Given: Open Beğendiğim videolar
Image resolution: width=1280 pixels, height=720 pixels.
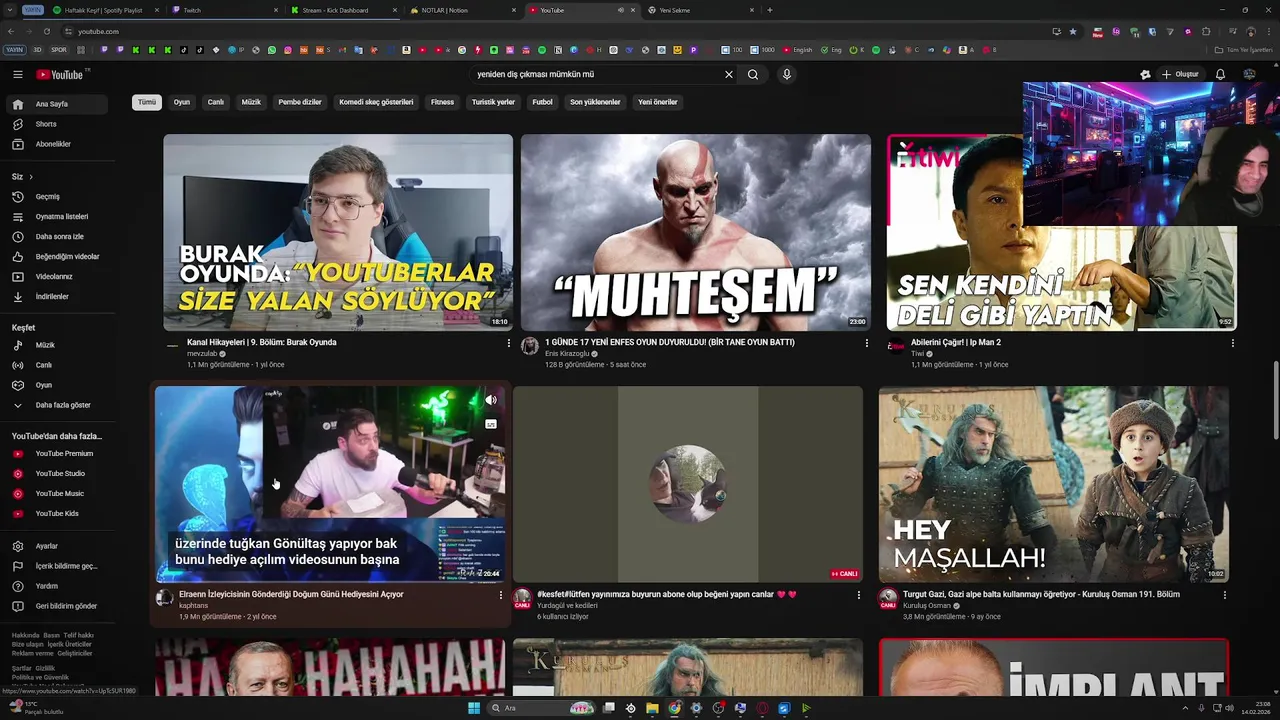Looking at the screenshot, I should 58,256.
